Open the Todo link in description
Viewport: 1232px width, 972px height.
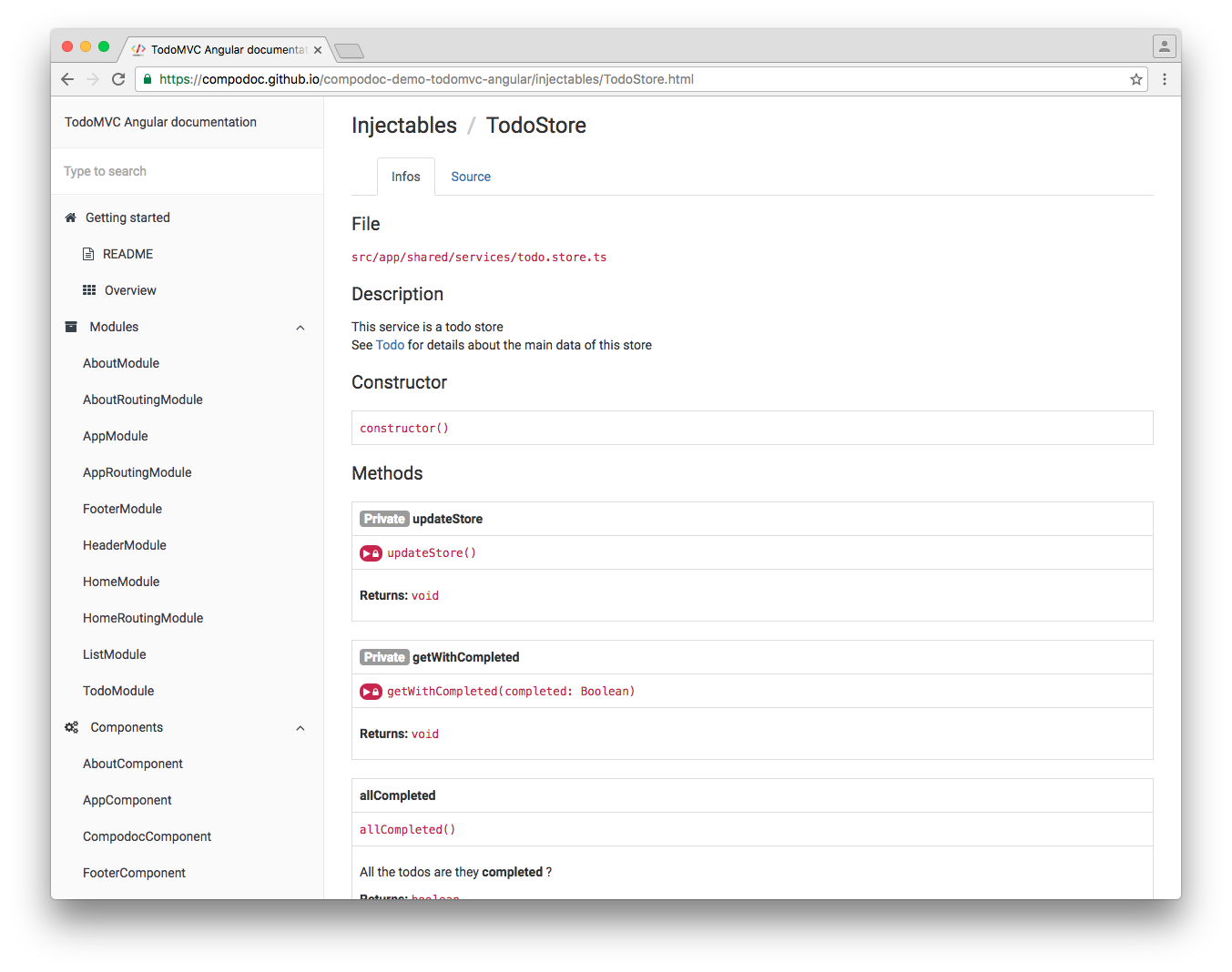point(390,345)
